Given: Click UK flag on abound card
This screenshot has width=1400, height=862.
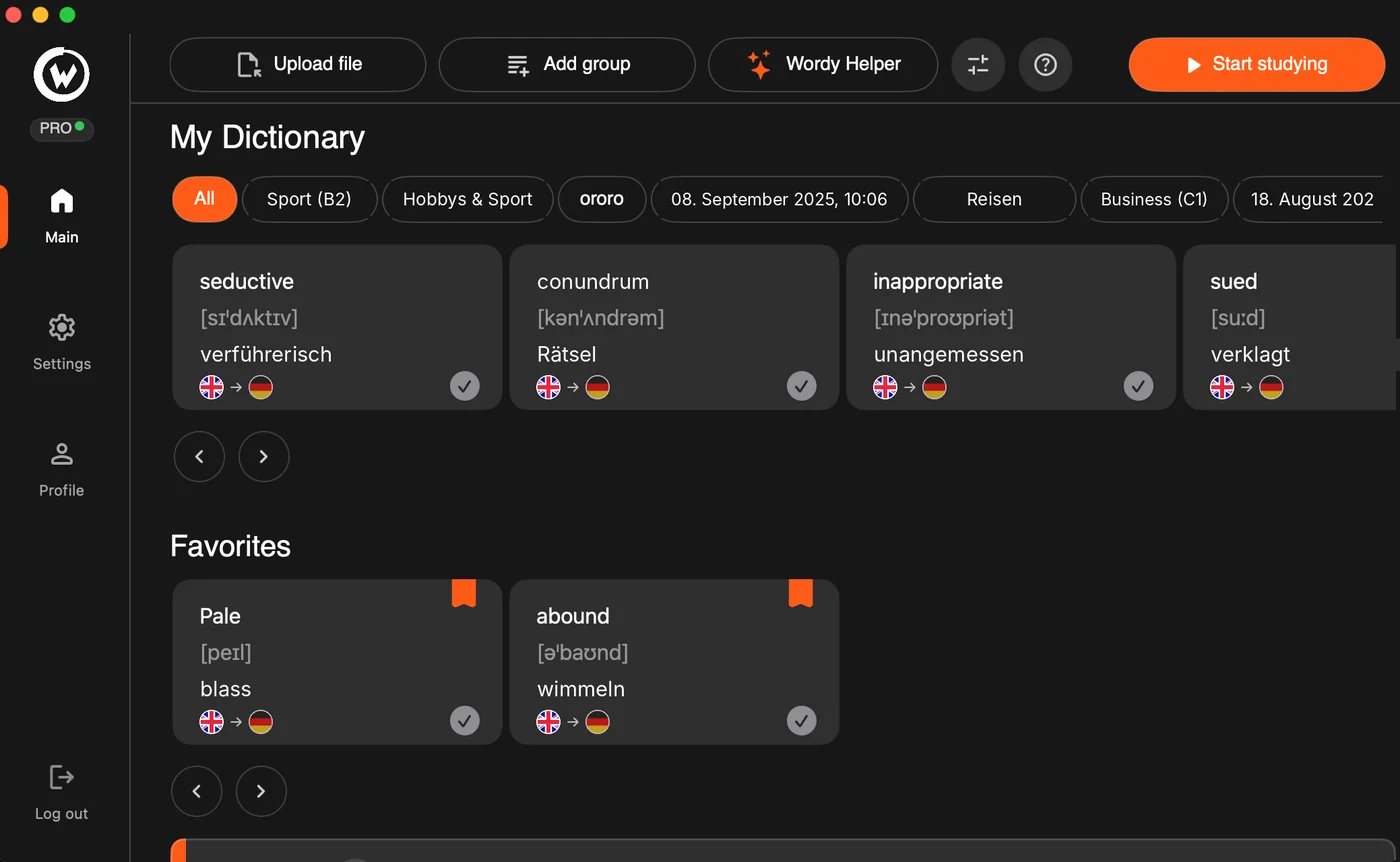Looking at the screenshot, I should [x=548, y=722].
